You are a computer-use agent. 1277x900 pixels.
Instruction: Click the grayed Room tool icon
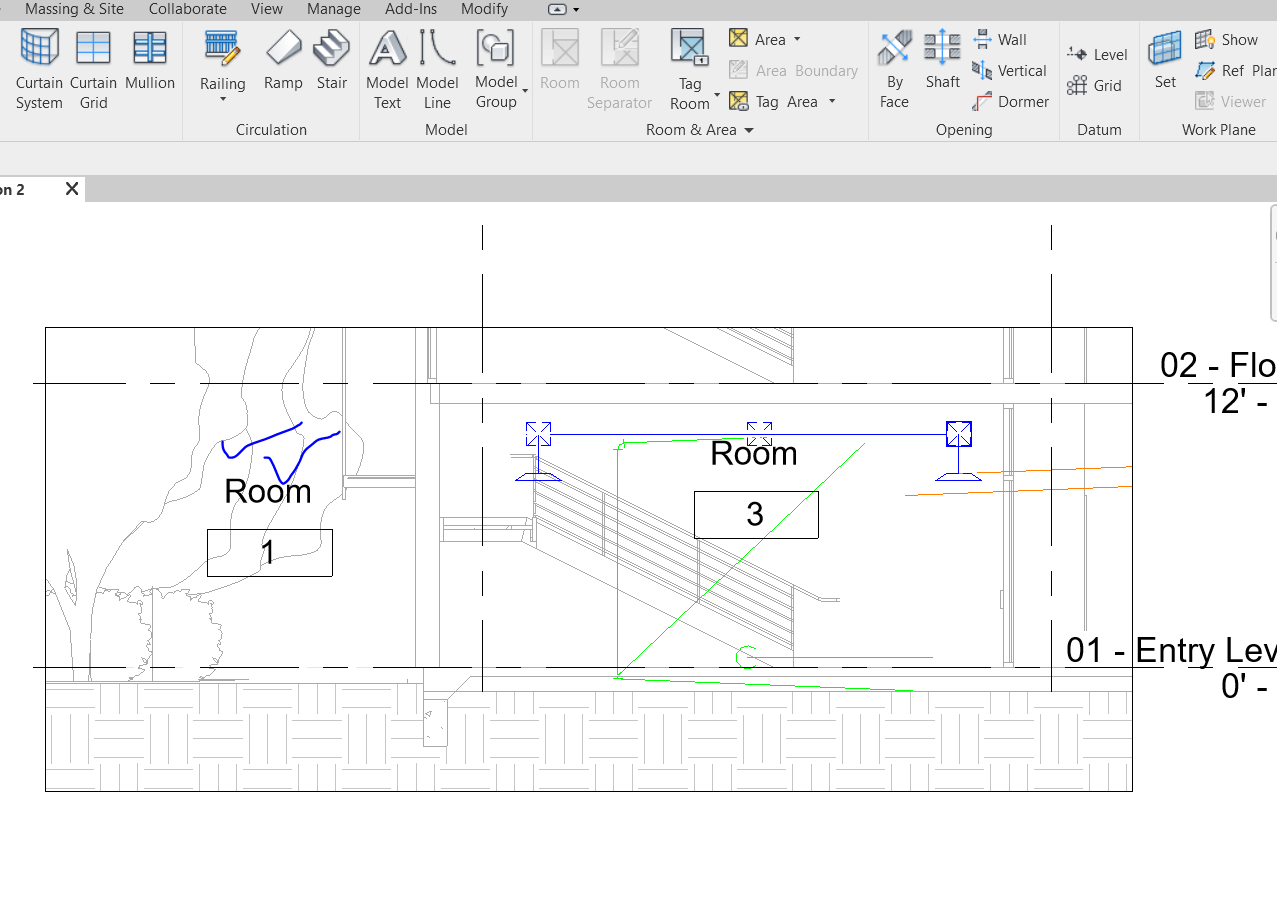560,47
